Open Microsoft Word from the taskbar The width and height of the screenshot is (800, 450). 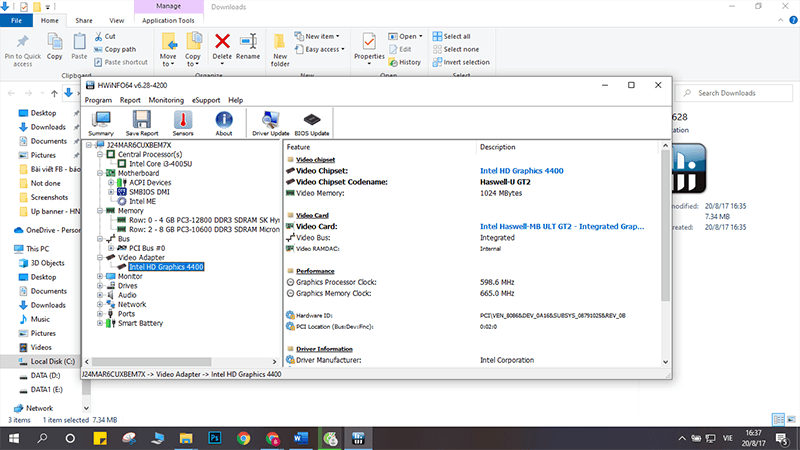click(301, 438)
